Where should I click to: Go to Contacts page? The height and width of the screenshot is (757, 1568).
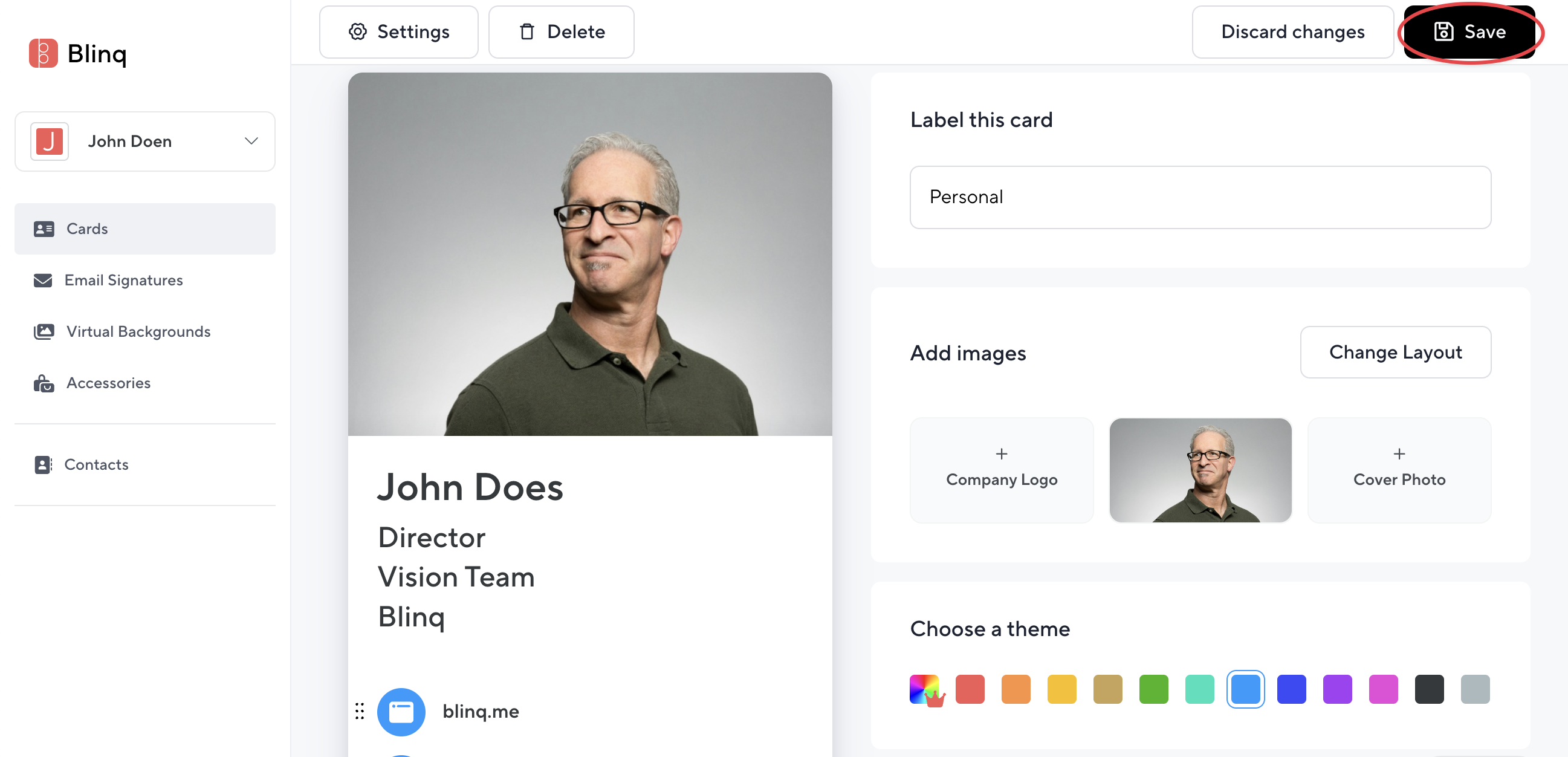(x=145, y=465)
